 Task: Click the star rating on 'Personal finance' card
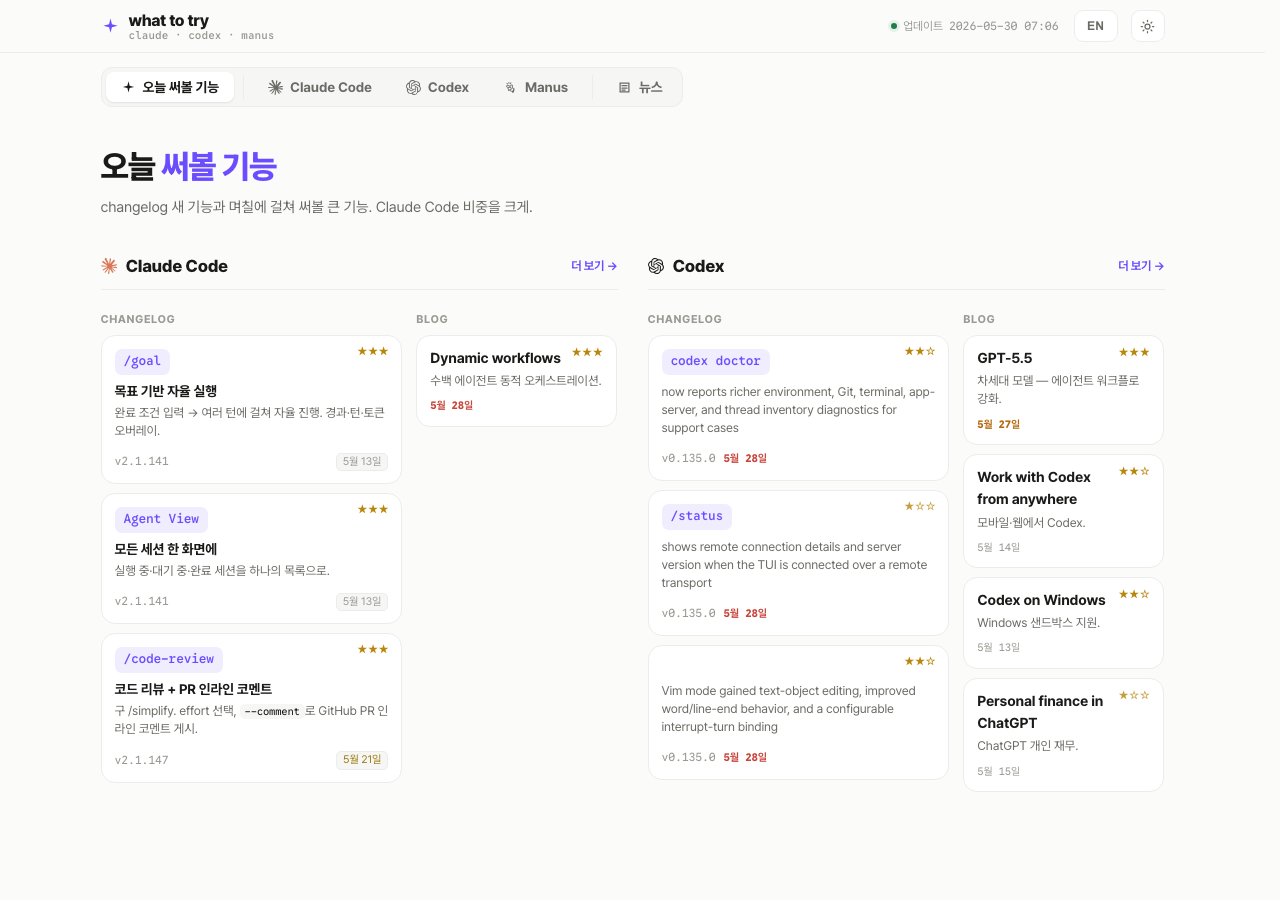click(x=1134, y=695)
